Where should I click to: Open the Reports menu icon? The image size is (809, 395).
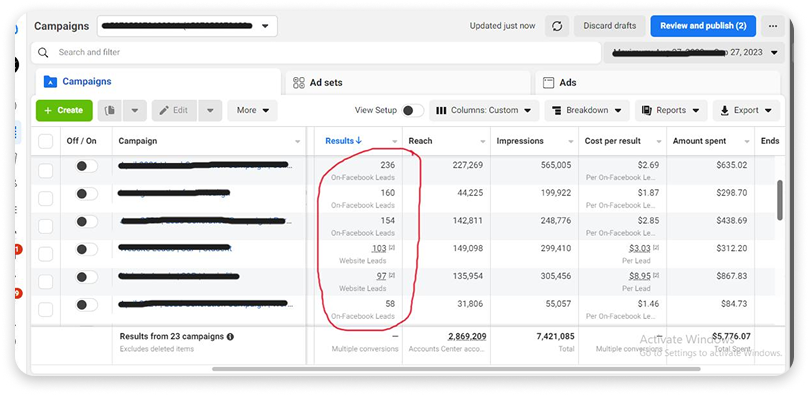pyautogui.click(x=646, y=110)
